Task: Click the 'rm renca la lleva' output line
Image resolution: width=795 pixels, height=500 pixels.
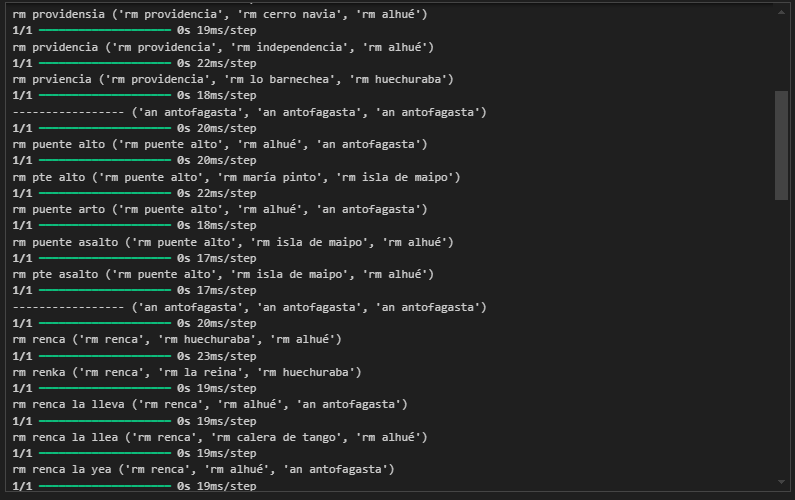Action: 209,404
